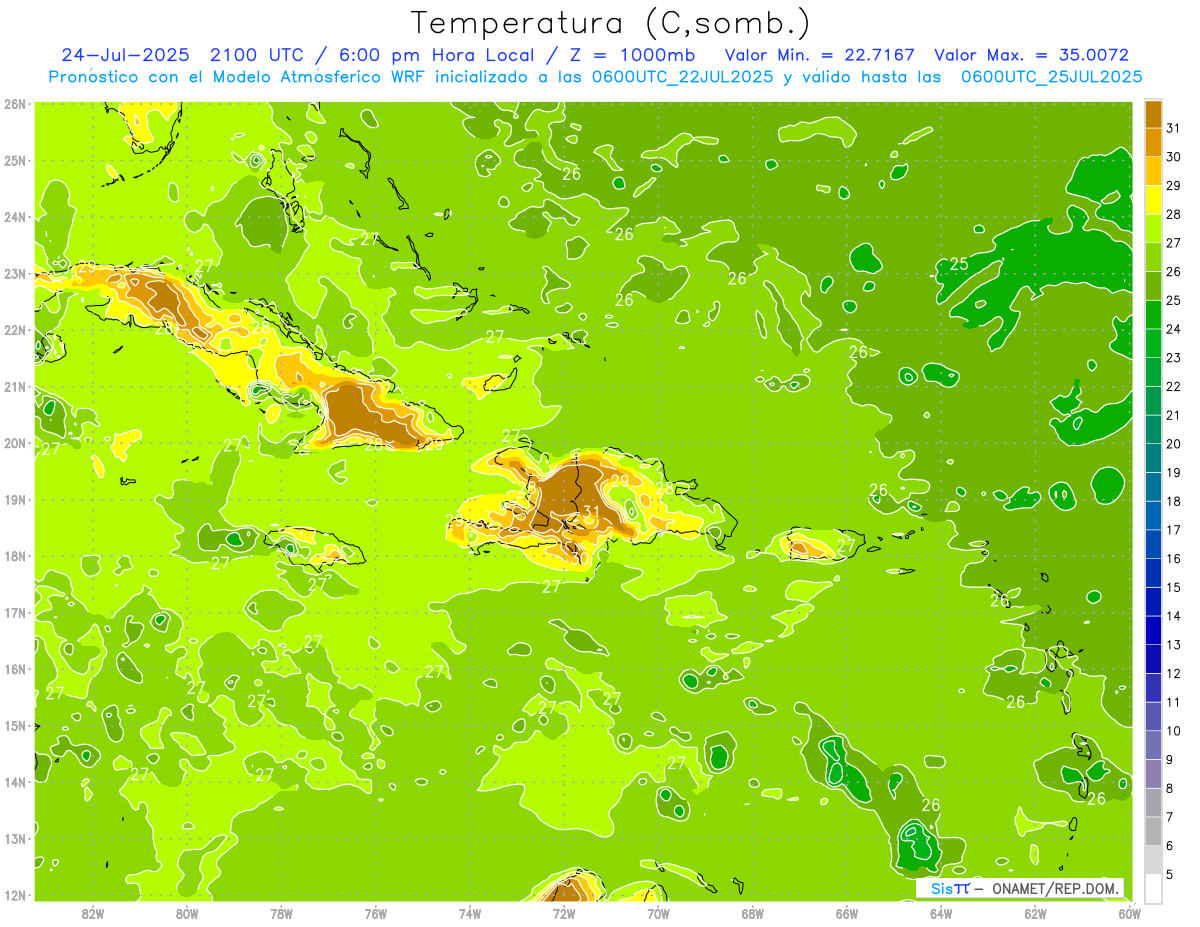
Task: Click the latitude label "26N"
Action: 15,104
